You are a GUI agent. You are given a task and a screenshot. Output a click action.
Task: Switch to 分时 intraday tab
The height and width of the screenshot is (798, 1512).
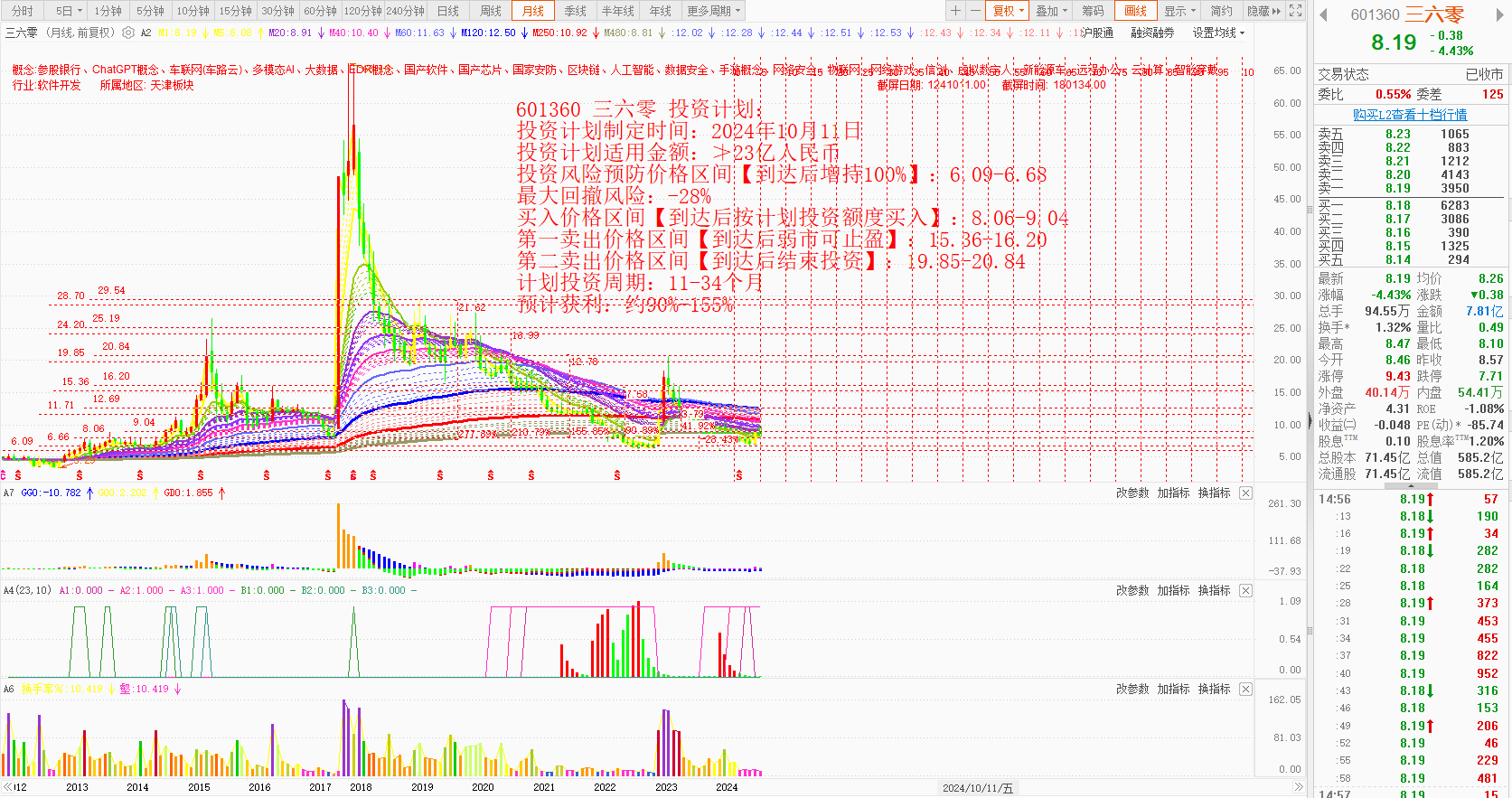tap(22, 11)
